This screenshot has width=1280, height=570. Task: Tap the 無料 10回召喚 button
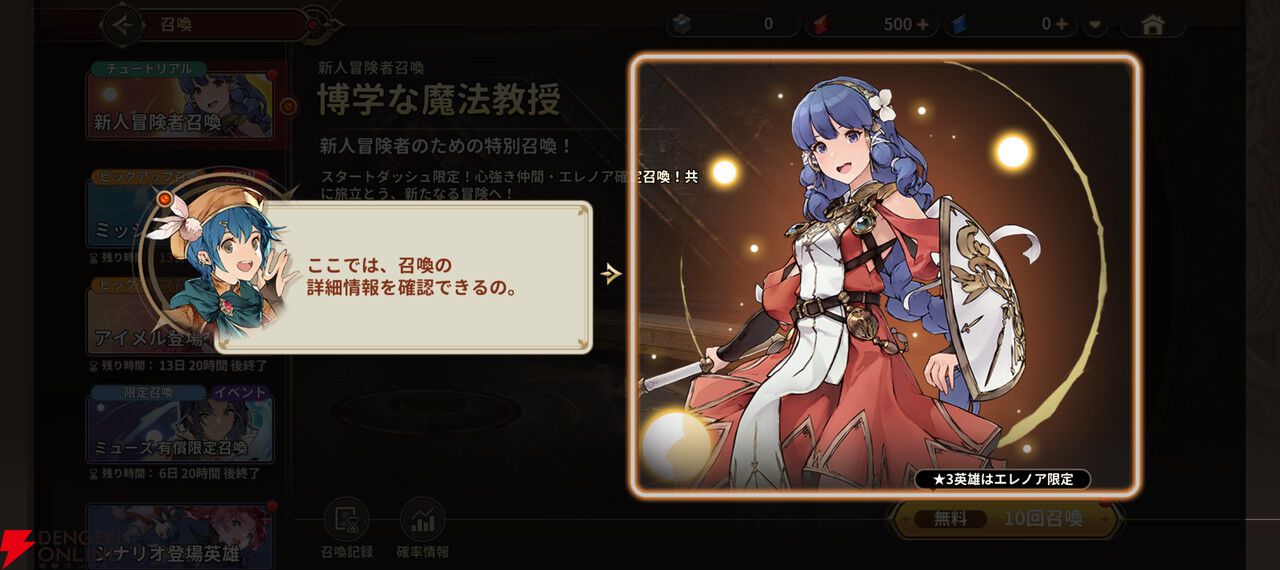click(x=1004, y=519)
